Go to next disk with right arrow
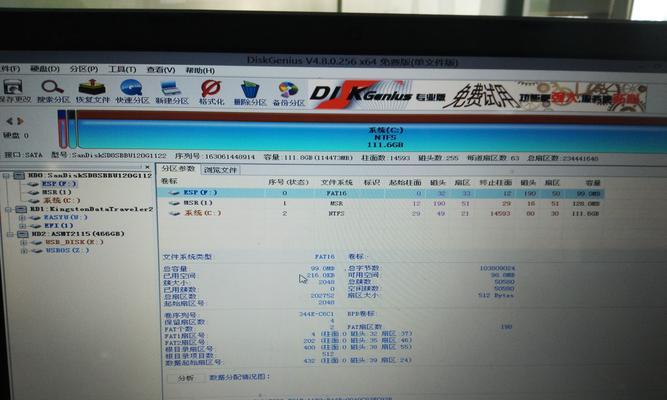 (x=20, y=121)
